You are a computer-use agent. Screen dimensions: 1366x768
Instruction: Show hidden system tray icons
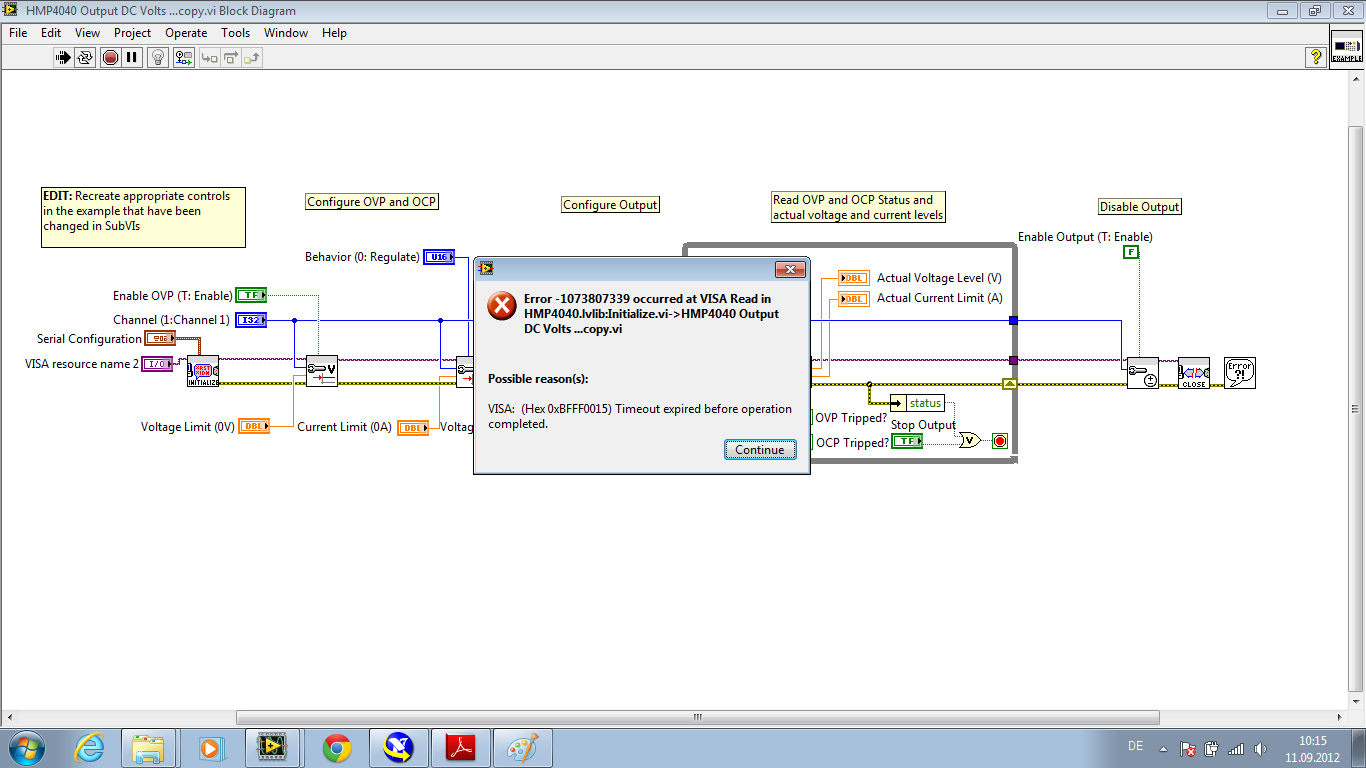tap(1162, 748)
